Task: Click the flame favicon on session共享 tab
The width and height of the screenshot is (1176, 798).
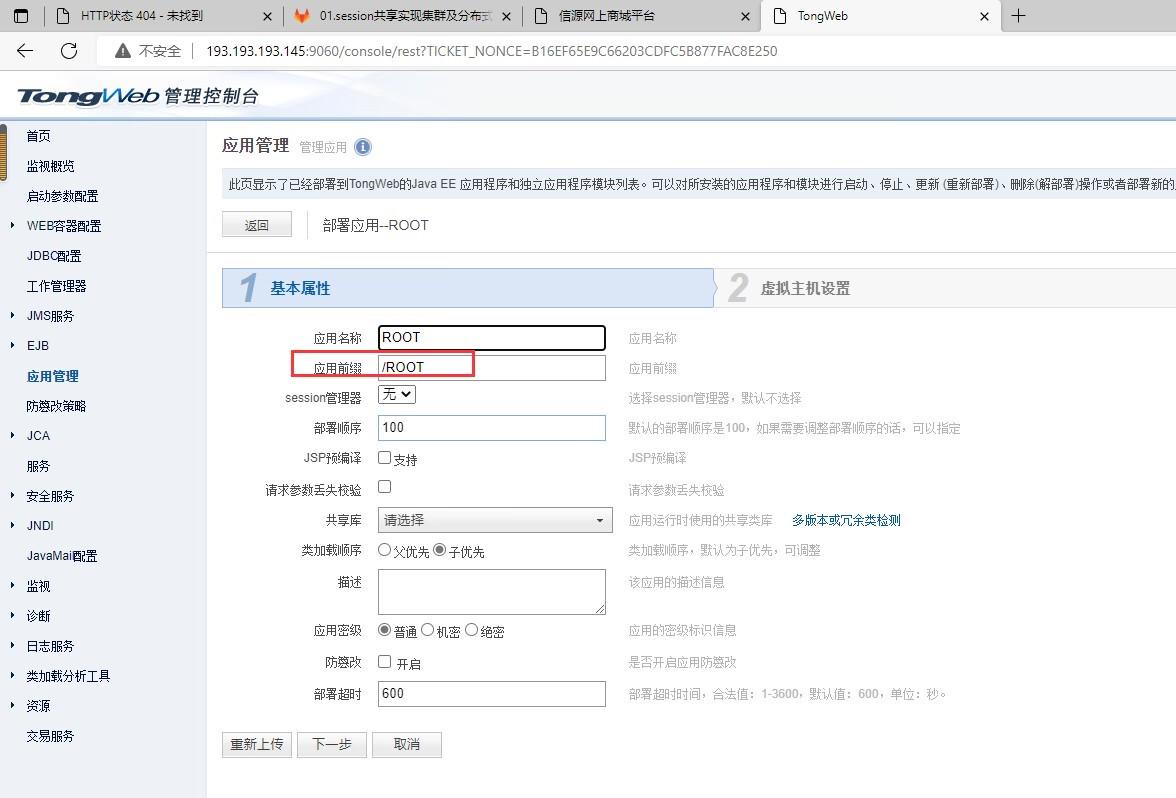Action: [303, 16]
